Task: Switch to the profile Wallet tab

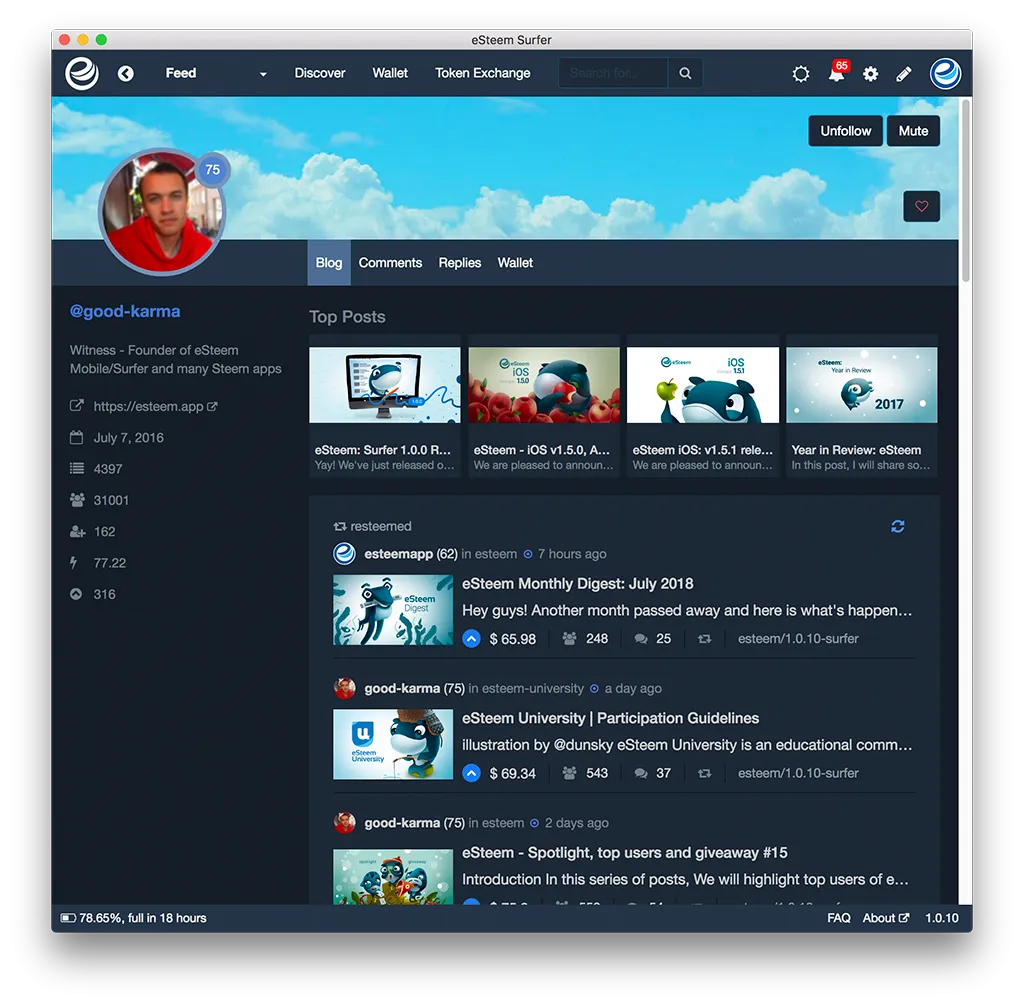Action: click(515, 263)
